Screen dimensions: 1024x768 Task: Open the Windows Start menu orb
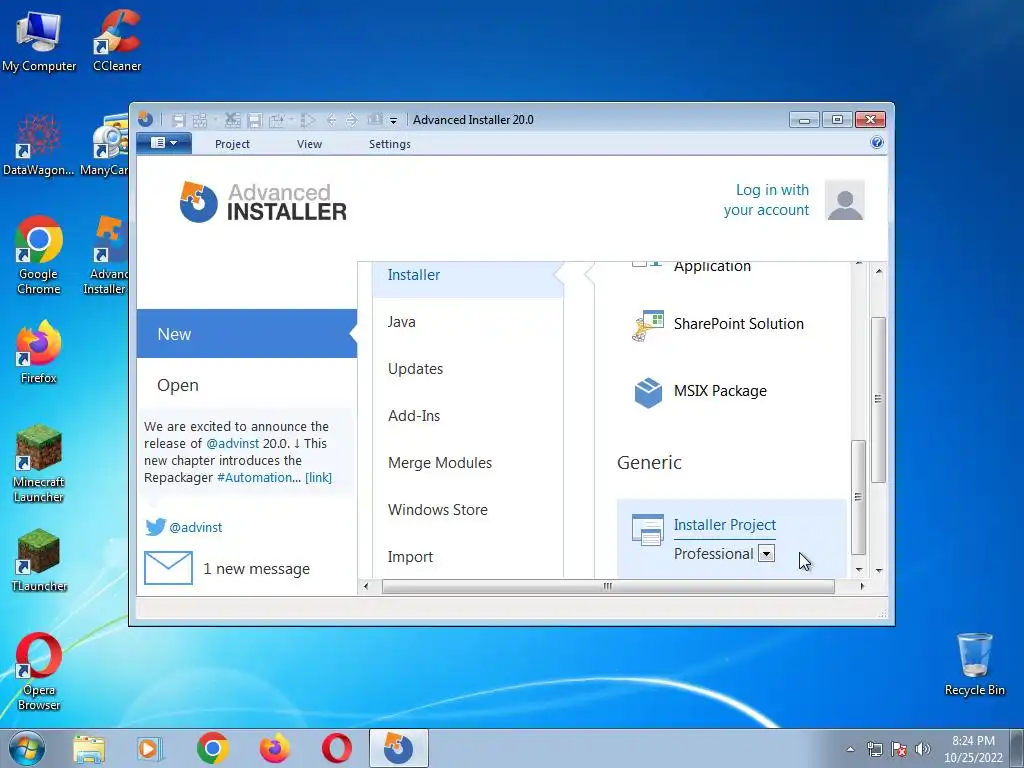pyautogui.click(x=27, y=748)
